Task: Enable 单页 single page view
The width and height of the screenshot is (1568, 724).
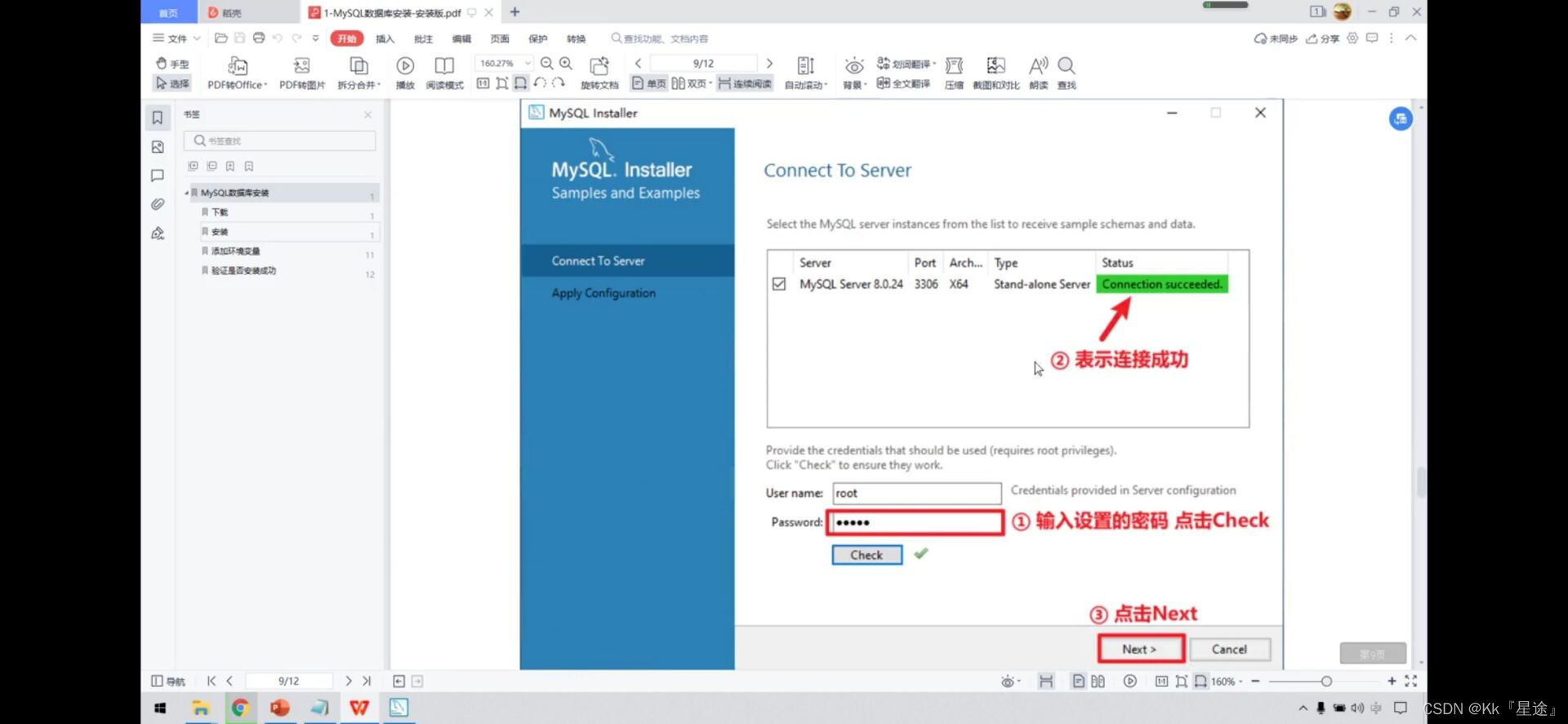Action: point(649,83)
